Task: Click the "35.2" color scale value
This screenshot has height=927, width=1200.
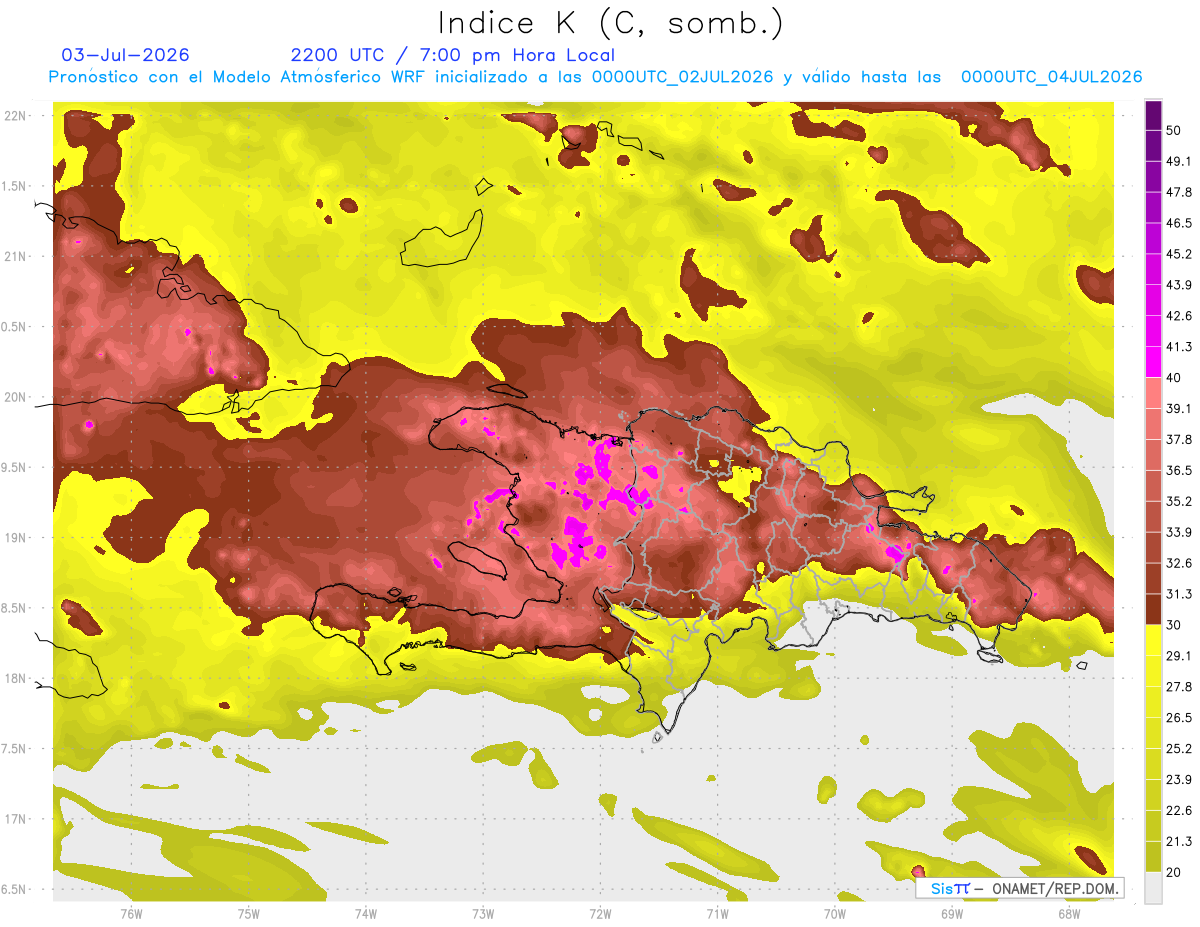Action: click(x=1178, y=501)
